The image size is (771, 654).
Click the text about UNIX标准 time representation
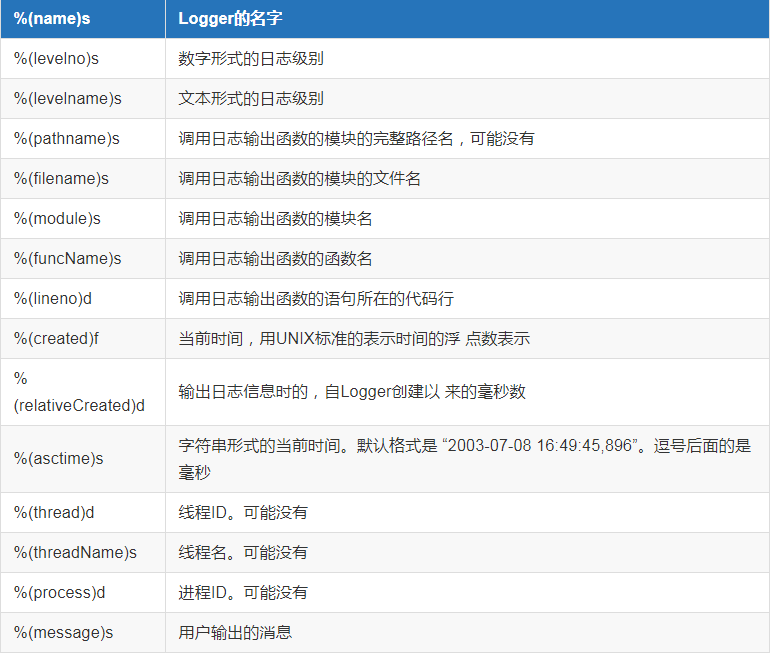[x=354, y=338]
